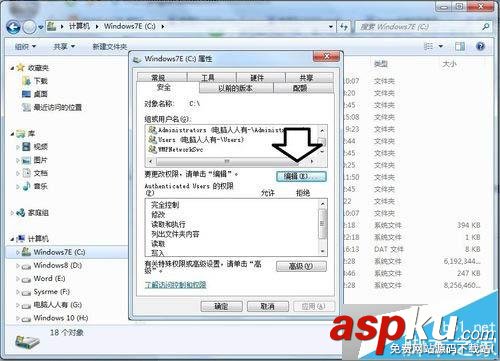
Task: Switch to the 以前的版本 tab
Action: point(236,88)
